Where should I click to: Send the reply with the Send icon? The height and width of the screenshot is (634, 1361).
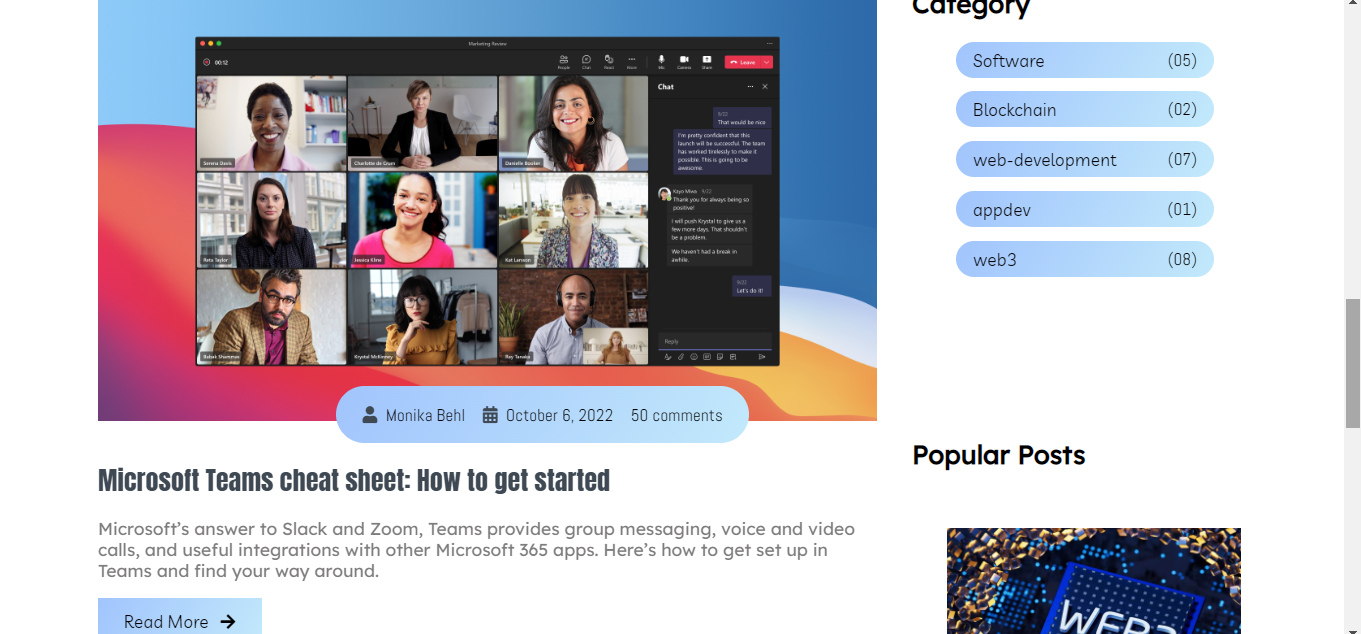tap(762, 356)
